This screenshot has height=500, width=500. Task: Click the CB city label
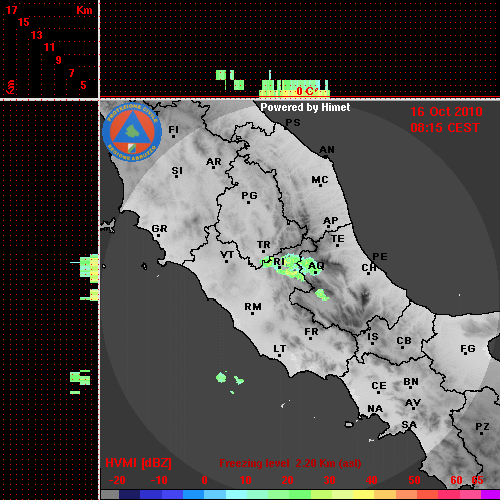pos(404,341)
